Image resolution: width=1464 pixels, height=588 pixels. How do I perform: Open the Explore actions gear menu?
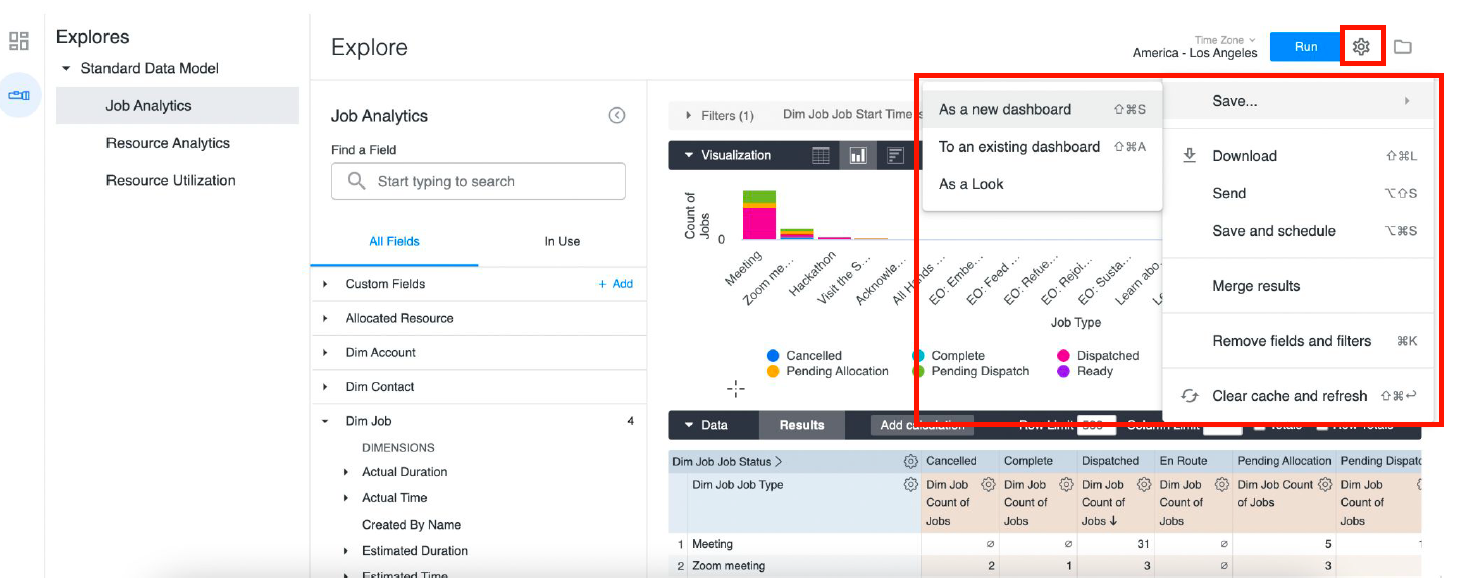[x=1361, y=47]
